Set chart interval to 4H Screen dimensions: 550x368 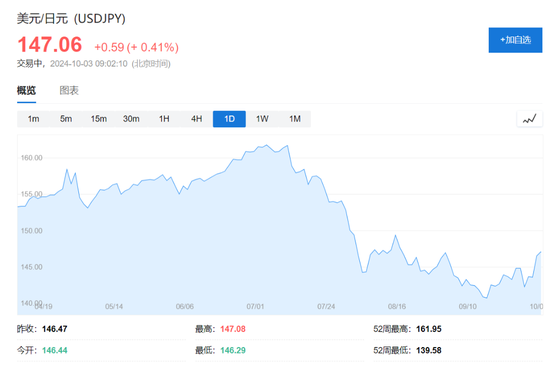(x=196, y=119)
